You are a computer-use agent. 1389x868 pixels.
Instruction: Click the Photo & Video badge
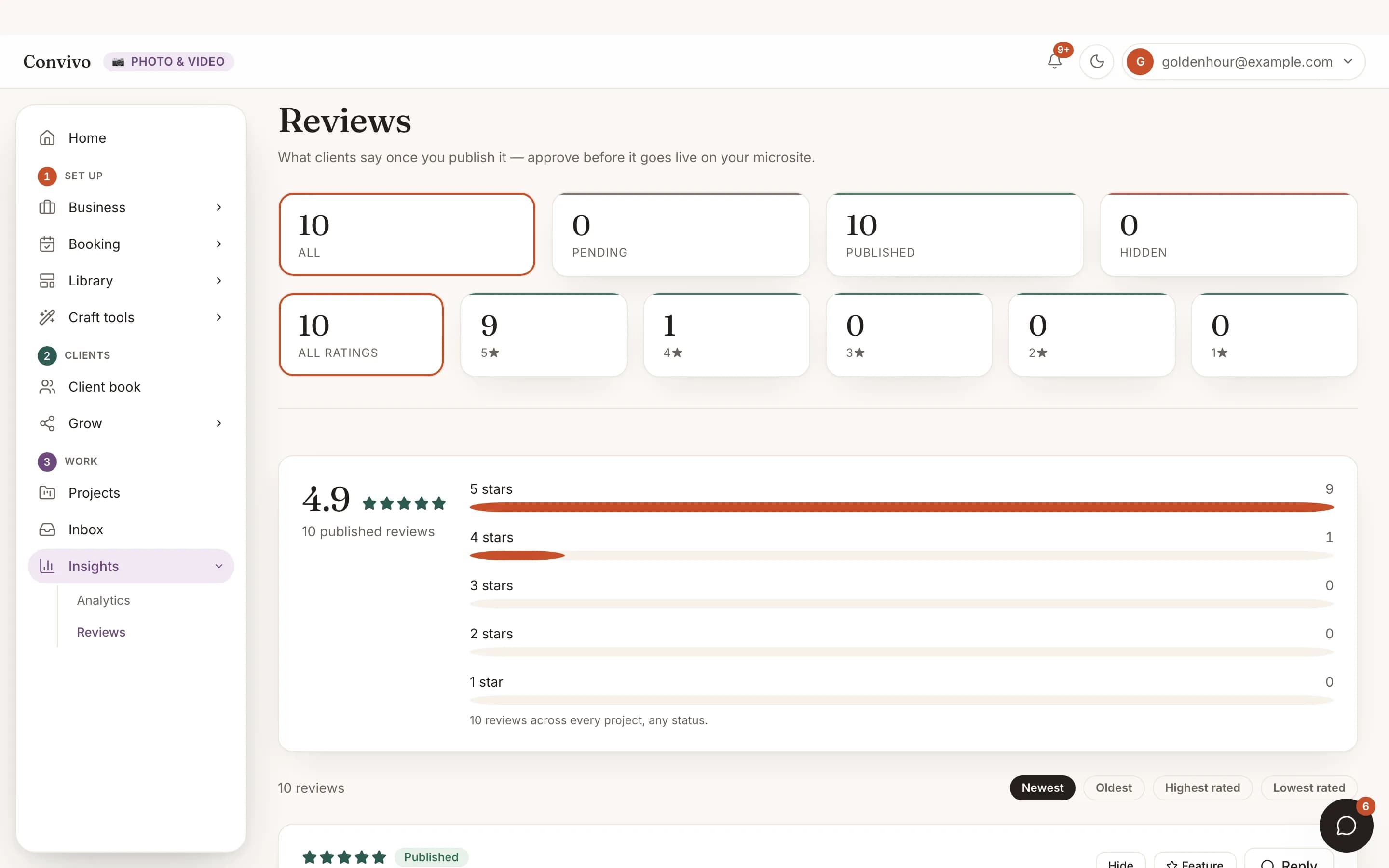click(169, 61)
